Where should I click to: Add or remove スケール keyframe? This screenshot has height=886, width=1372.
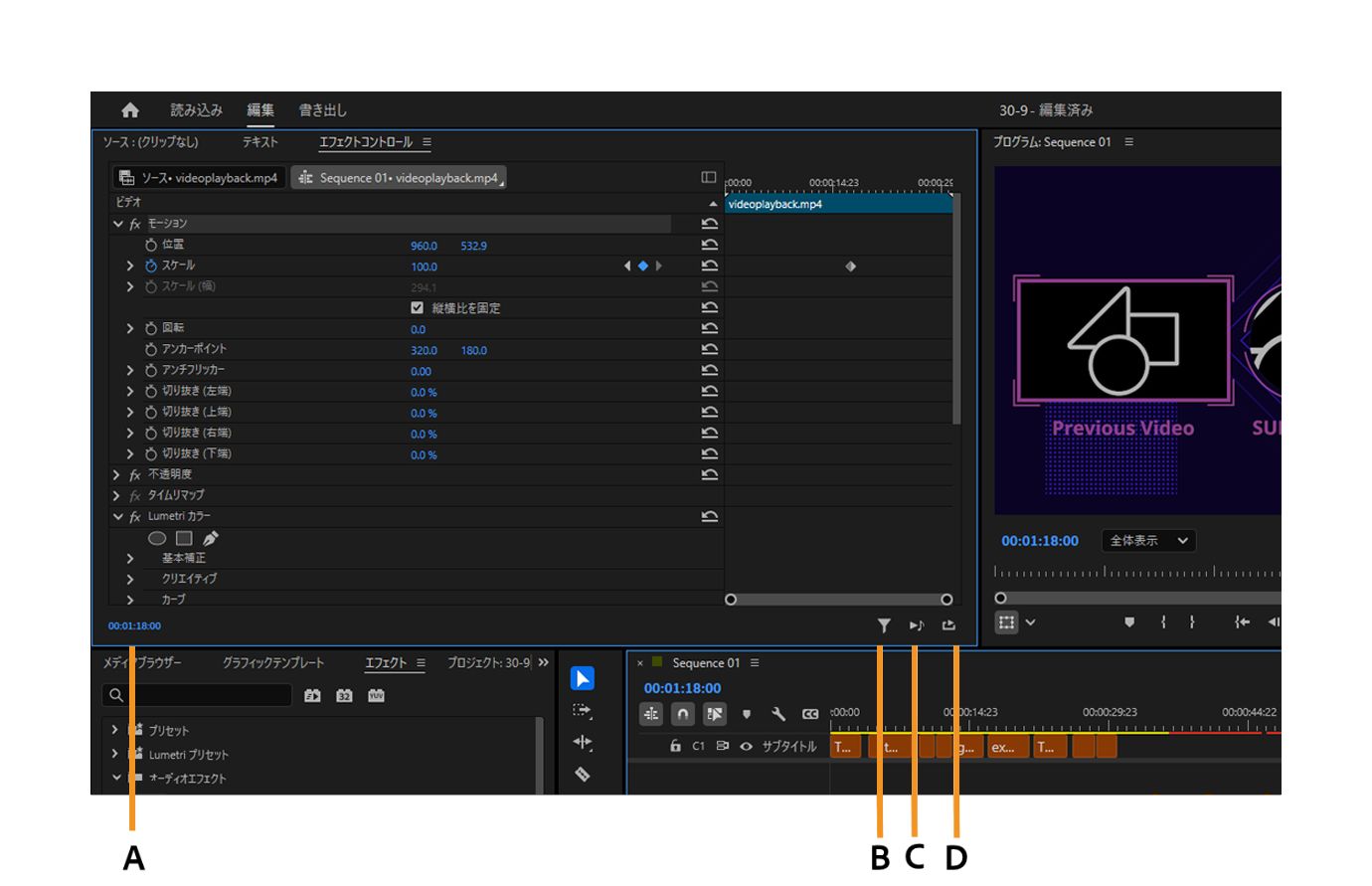pos(643,266)
